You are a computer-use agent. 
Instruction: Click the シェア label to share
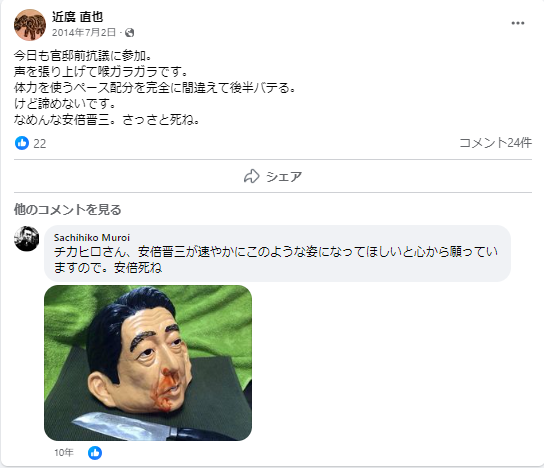tap(284, 177)
